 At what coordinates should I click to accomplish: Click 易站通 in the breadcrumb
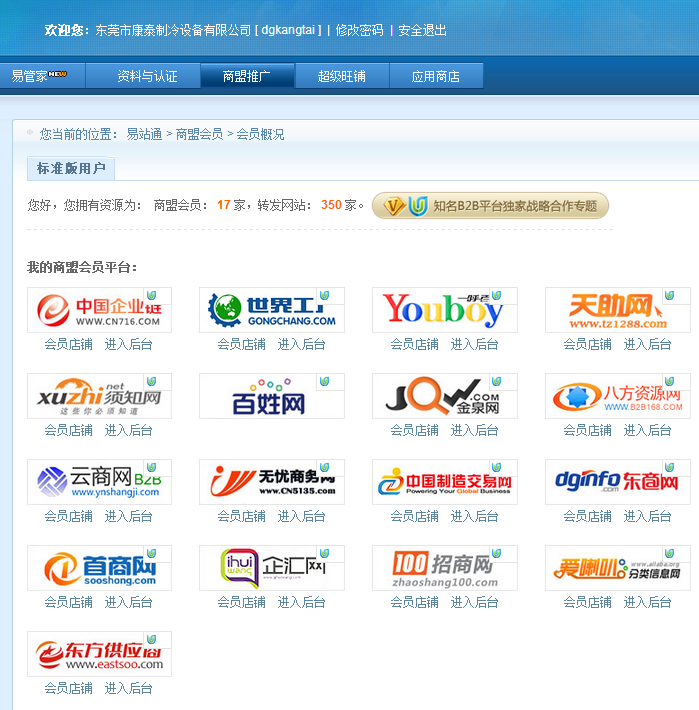point(144,134)
